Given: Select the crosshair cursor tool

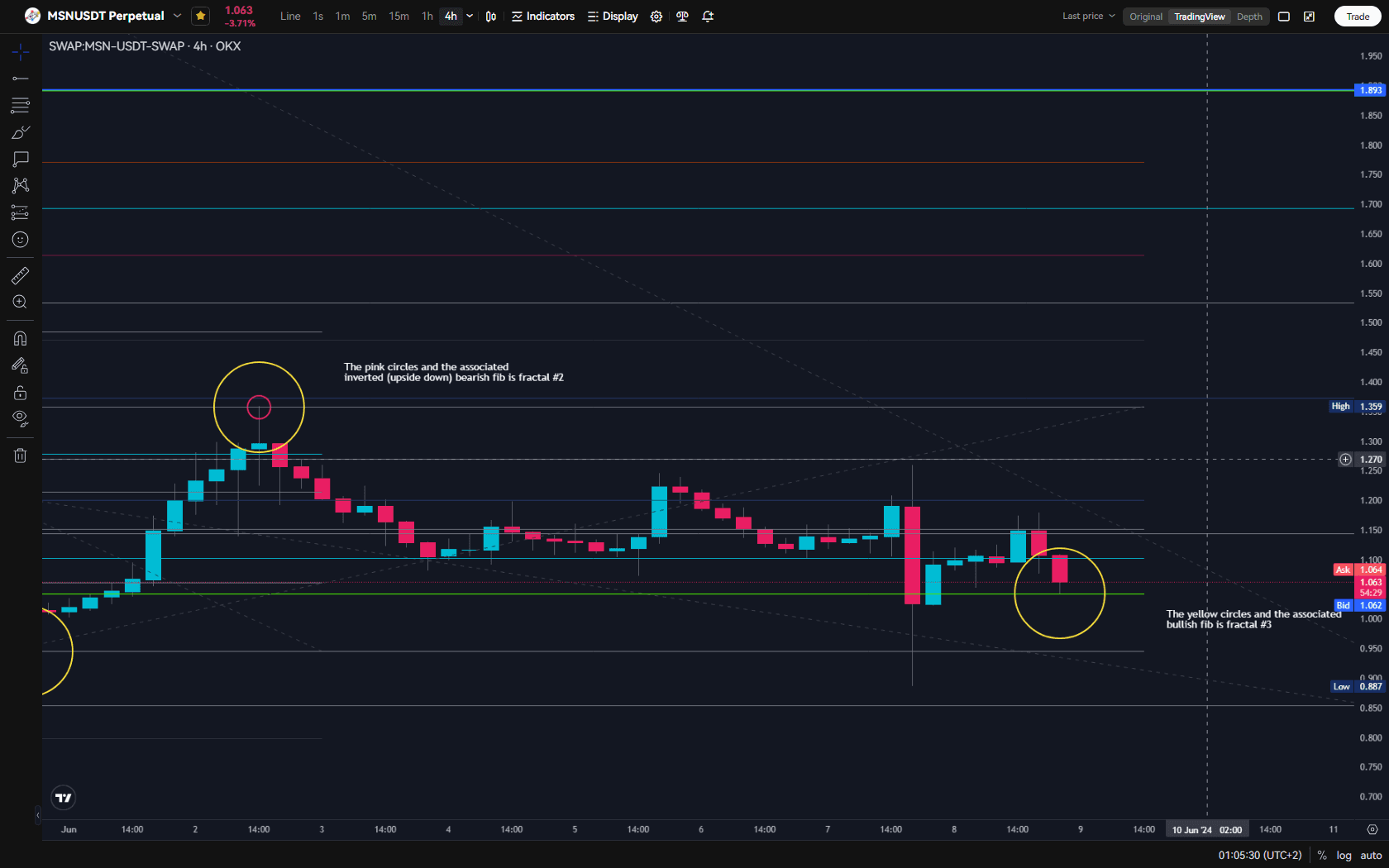Looking at the screenshot, I should pyautogui.click(x=21, y=52).
